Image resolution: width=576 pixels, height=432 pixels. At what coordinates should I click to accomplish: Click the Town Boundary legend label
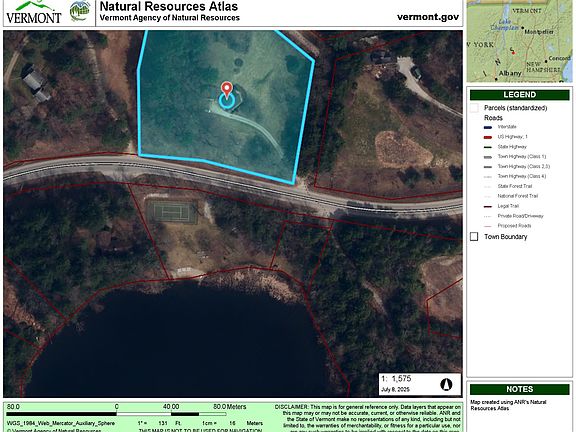(x=505, y=237)
